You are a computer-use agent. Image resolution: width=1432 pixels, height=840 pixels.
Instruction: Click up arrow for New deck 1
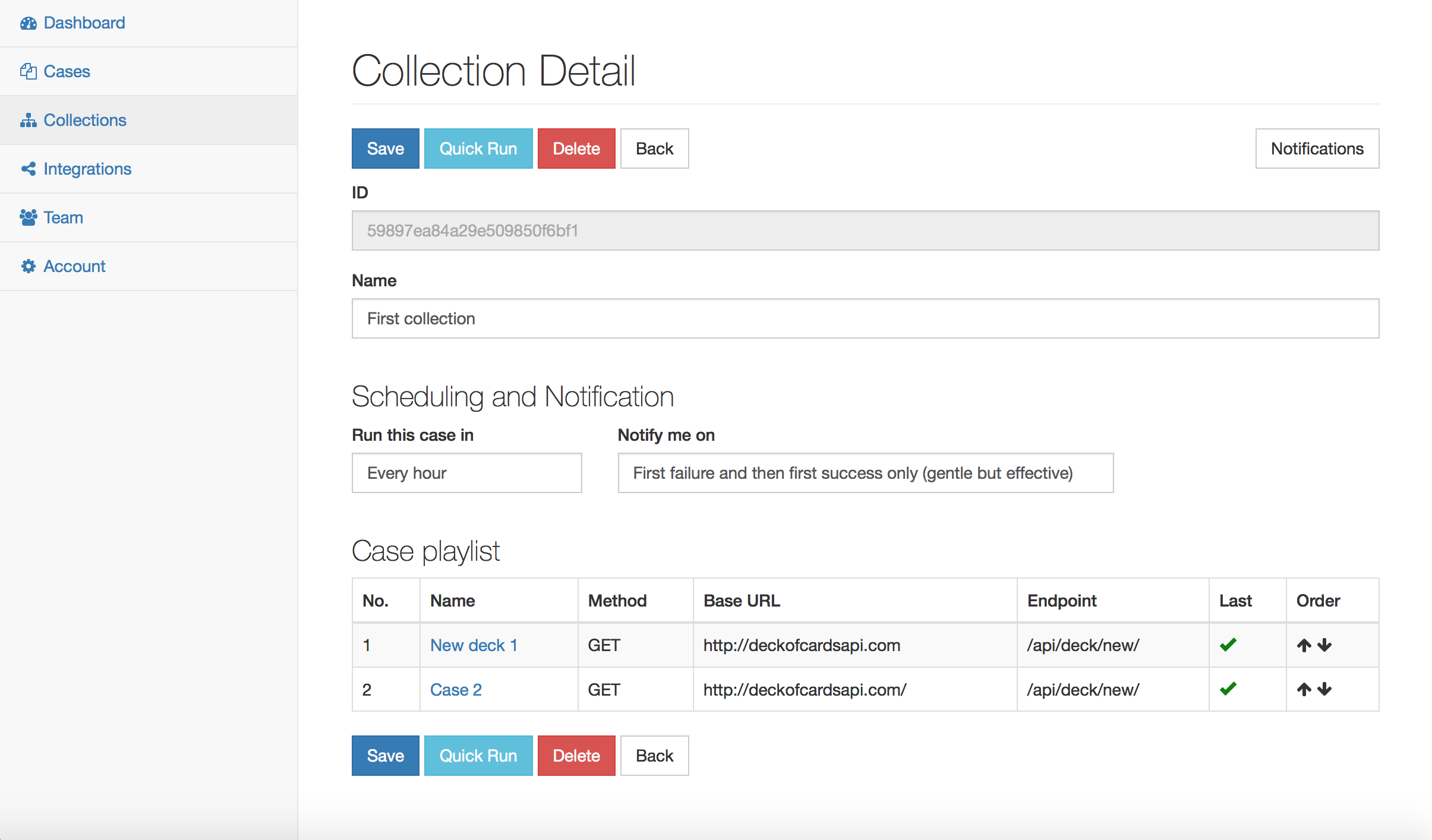coord(1304,645)
